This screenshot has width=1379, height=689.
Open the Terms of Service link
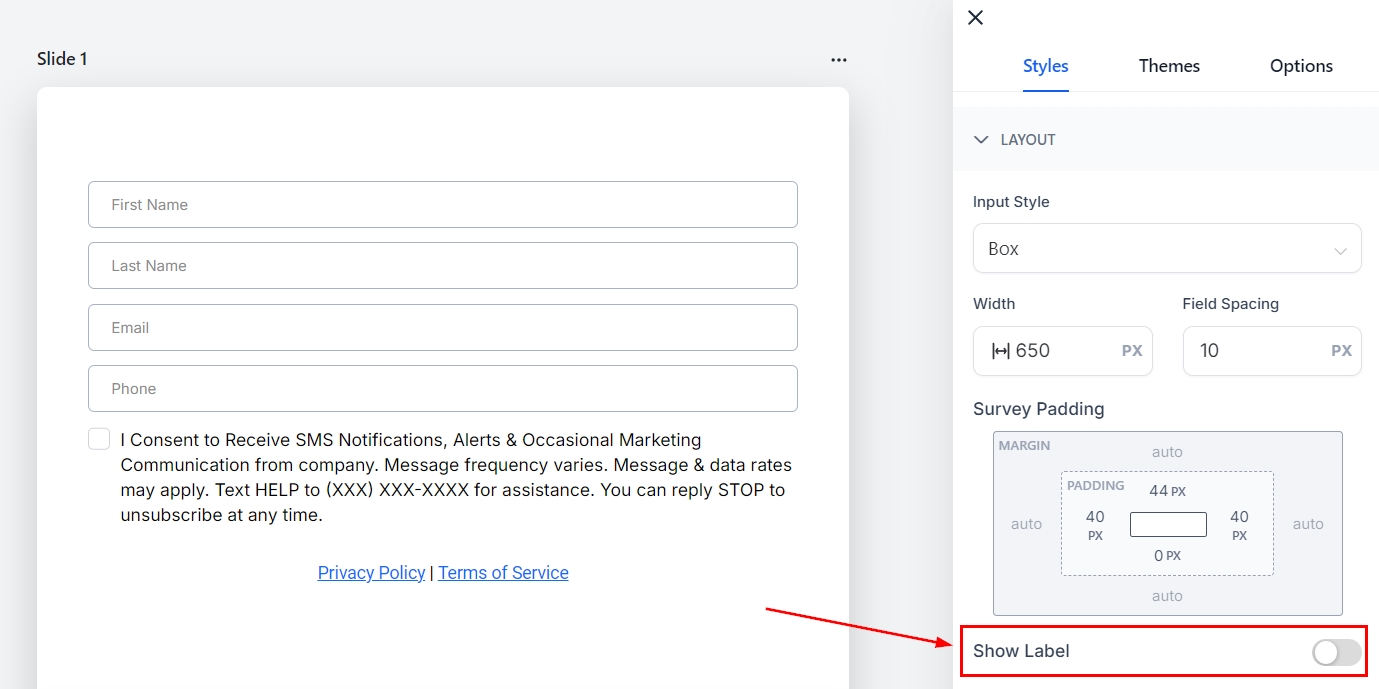coord(503,573)
